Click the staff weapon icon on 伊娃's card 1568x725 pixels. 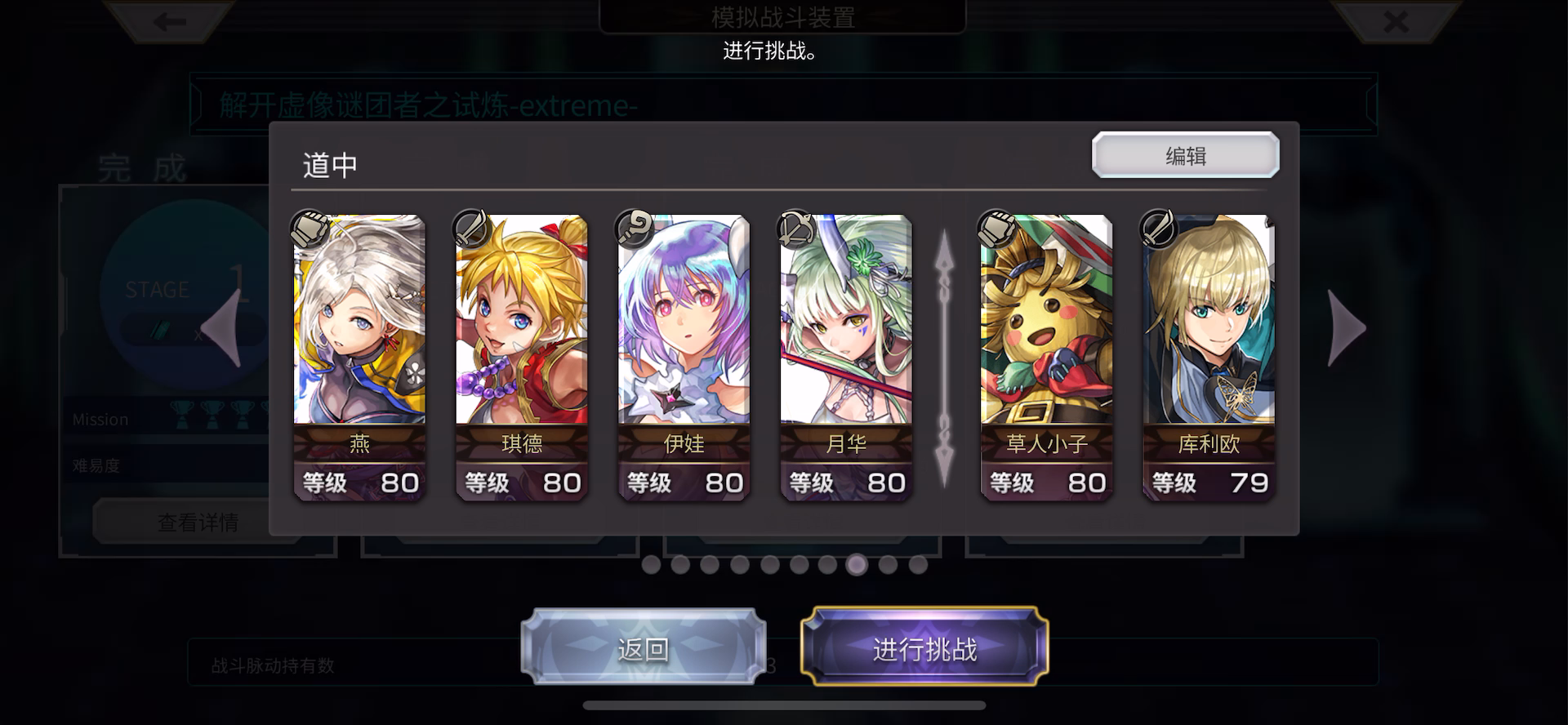(x=635, y=229)
